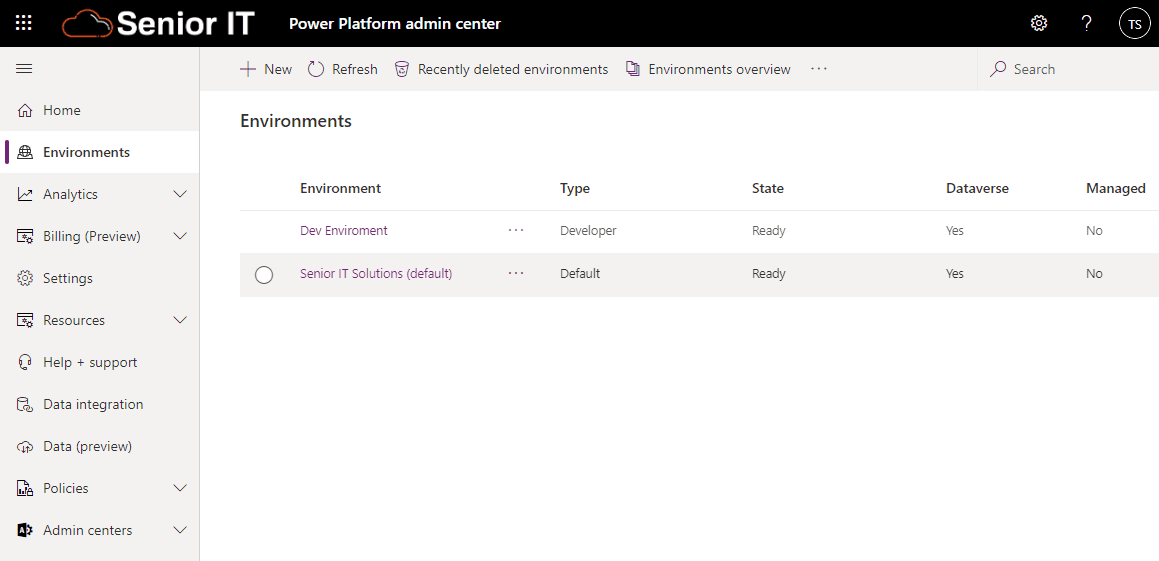Click the Environments globe icon

pos(25,152)
